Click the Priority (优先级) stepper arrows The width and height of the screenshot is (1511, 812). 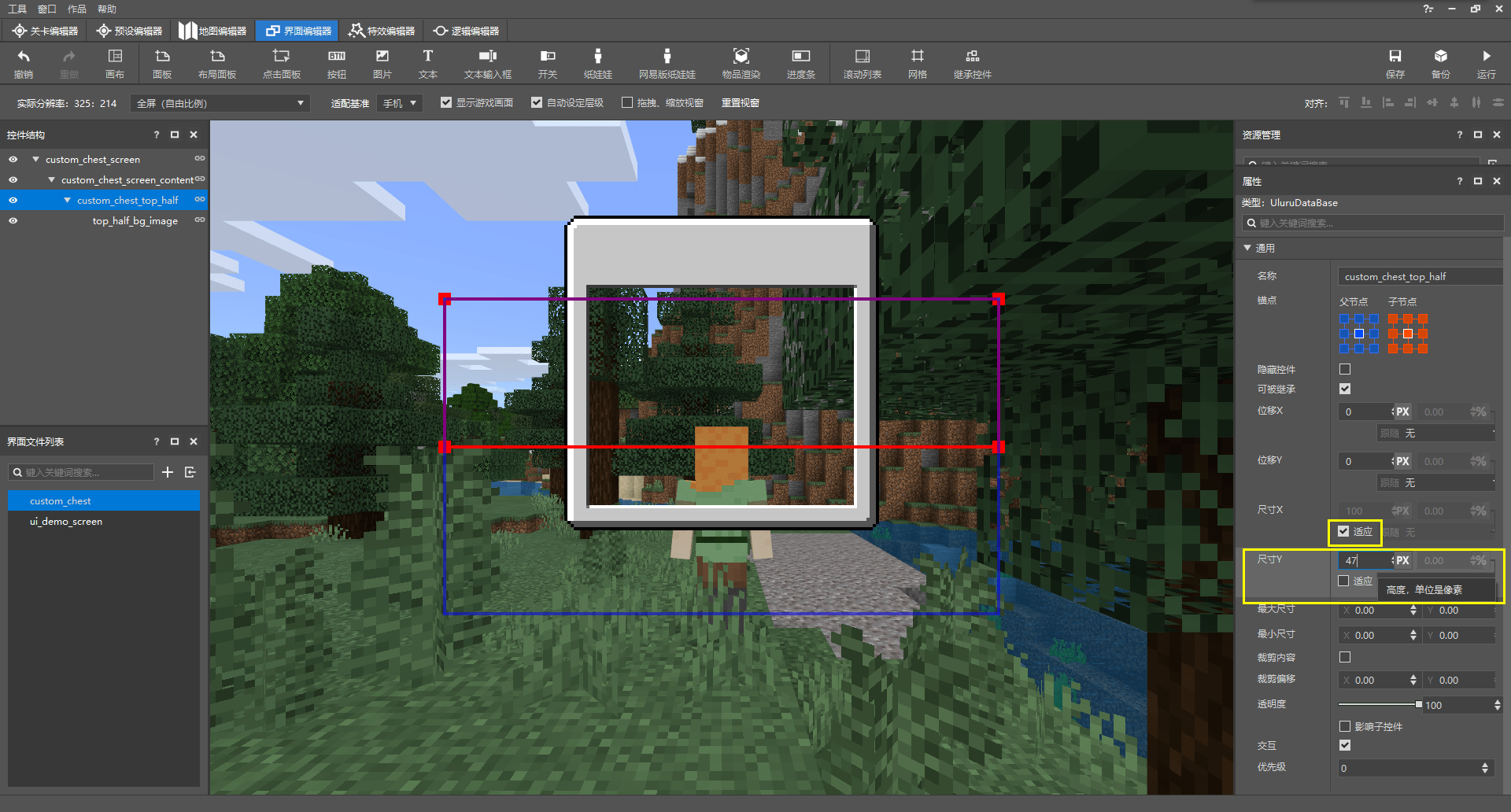1485,768
